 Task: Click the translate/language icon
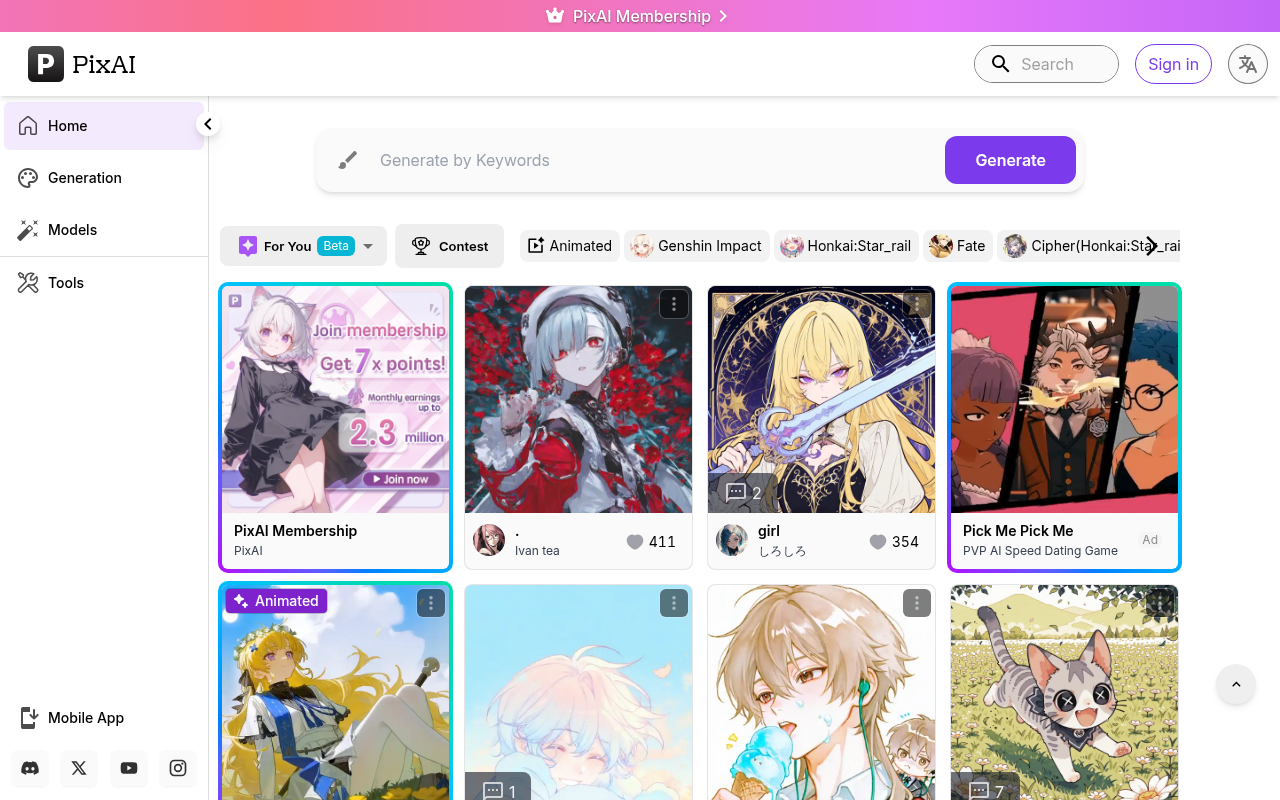point(1247,63)
